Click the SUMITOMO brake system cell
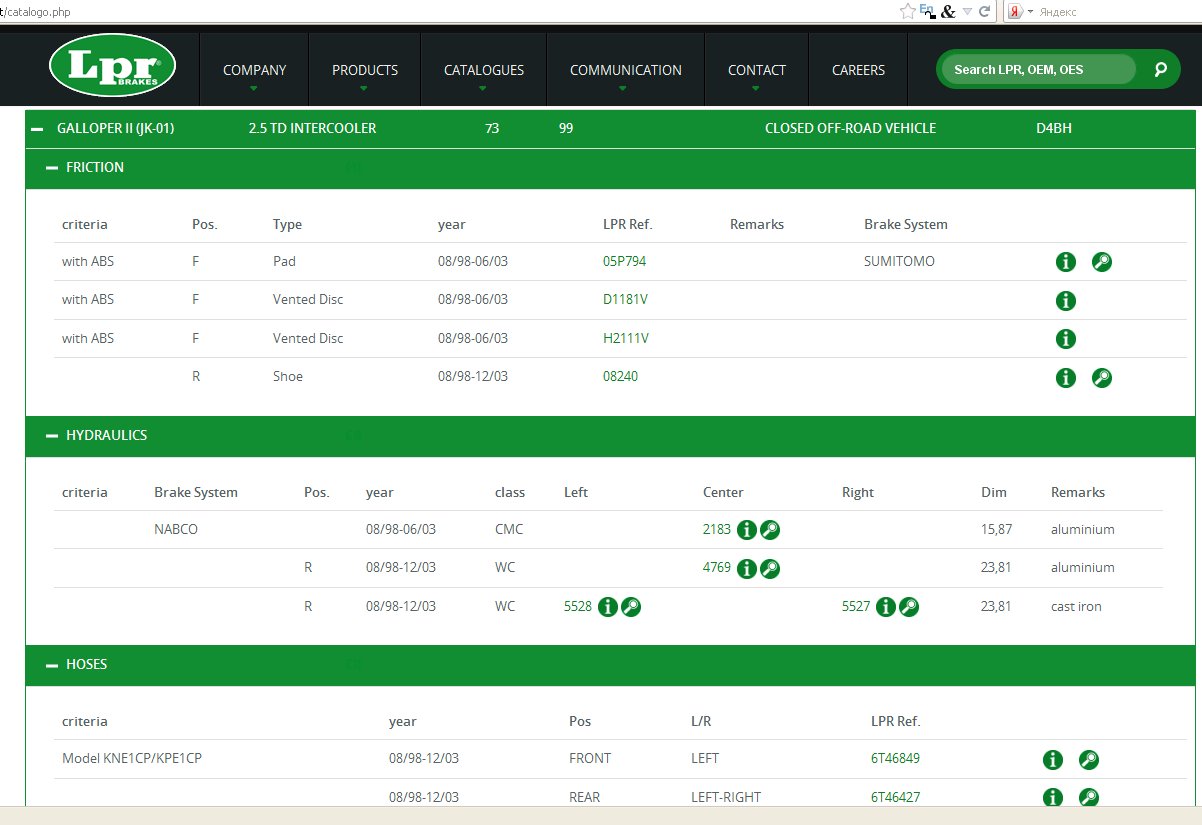 coord(900,261)
